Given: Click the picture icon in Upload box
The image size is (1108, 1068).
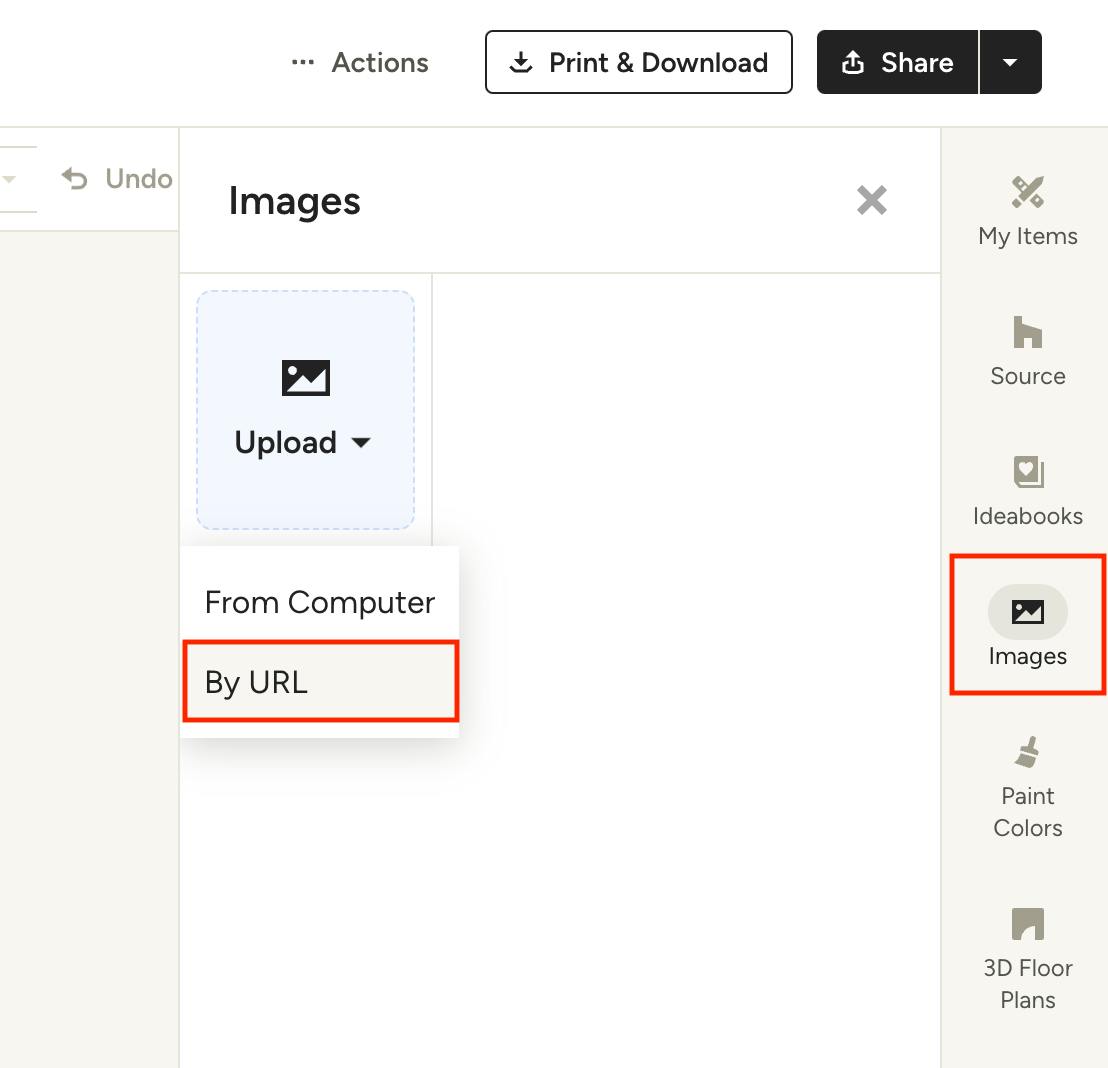Looking at the screenshot, I should tap(305, 378).
